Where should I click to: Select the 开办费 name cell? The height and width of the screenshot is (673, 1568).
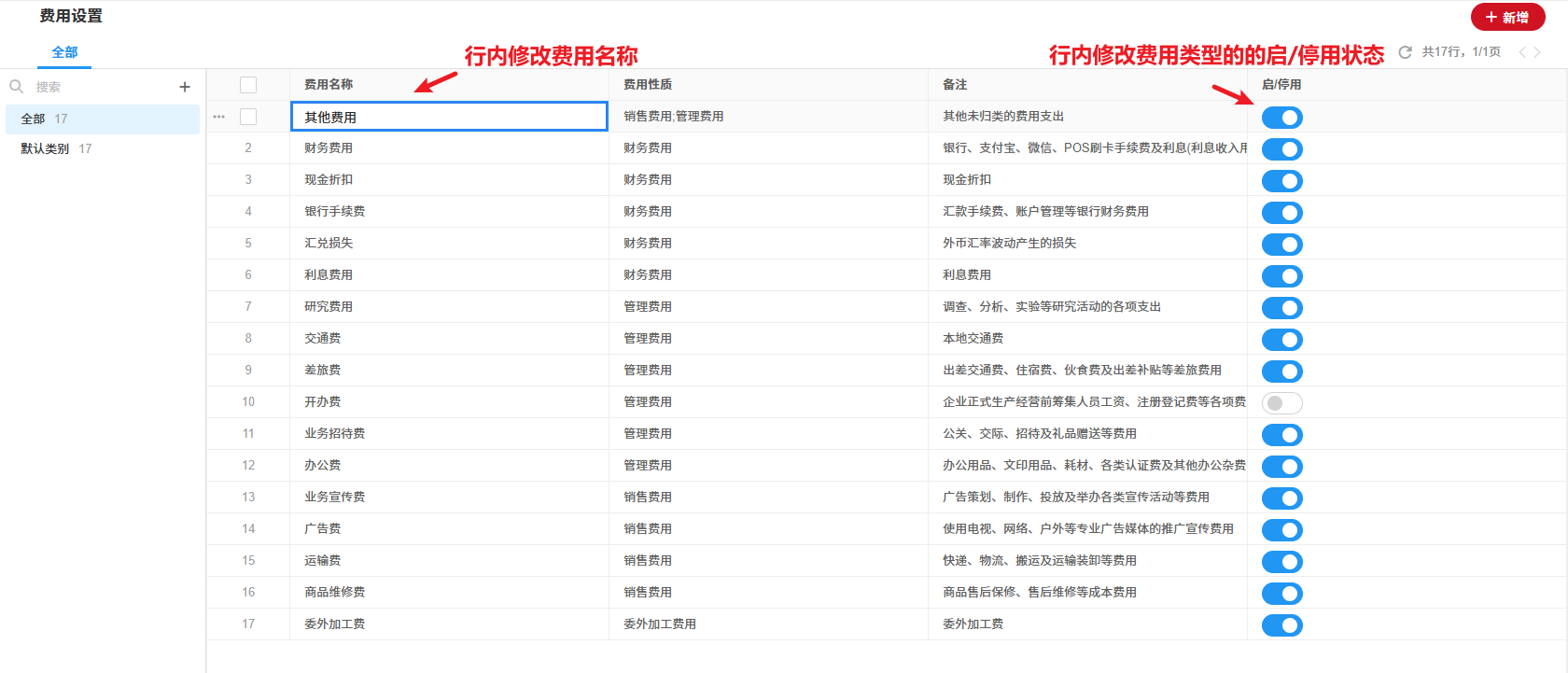449,402
